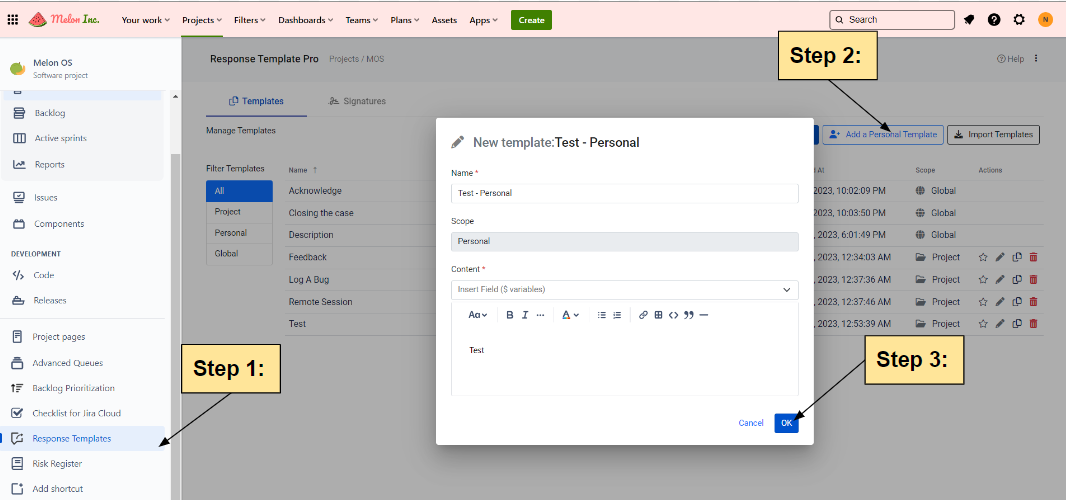Cancel the new template dialog
This screenshot has height=500, width=1066.
click(750, 423)
